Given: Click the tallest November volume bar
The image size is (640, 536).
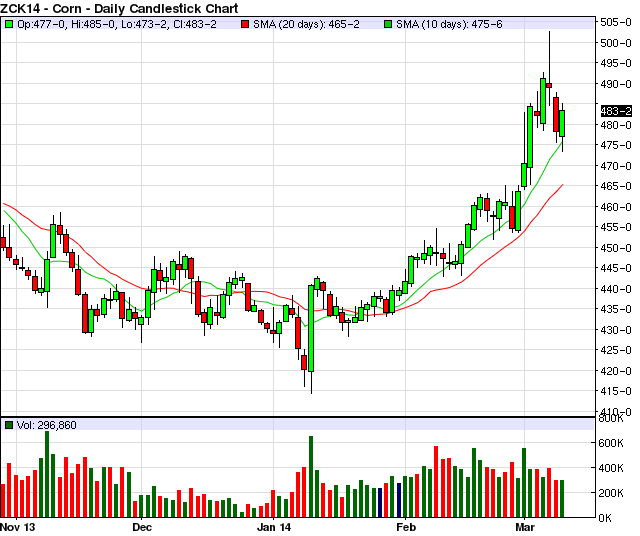Looking at the screenshot, I should [x=47, y=474].
